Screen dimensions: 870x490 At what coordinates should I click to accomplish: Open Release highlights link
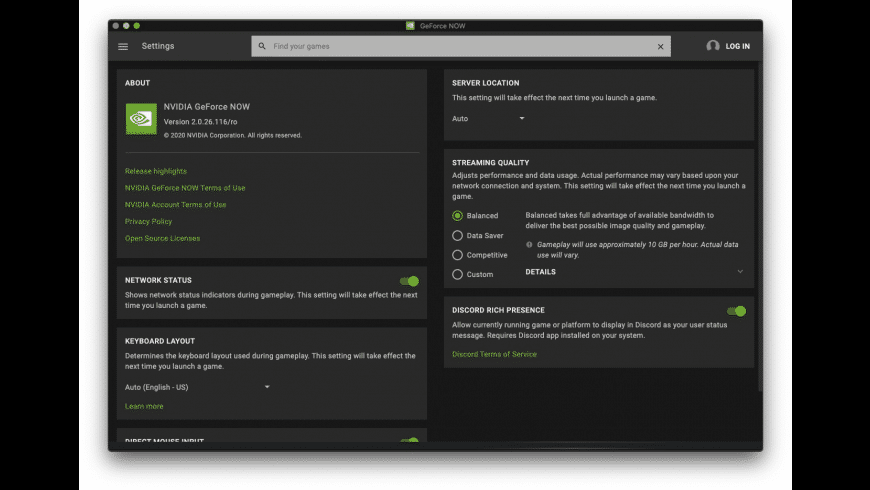click(156, 171)
